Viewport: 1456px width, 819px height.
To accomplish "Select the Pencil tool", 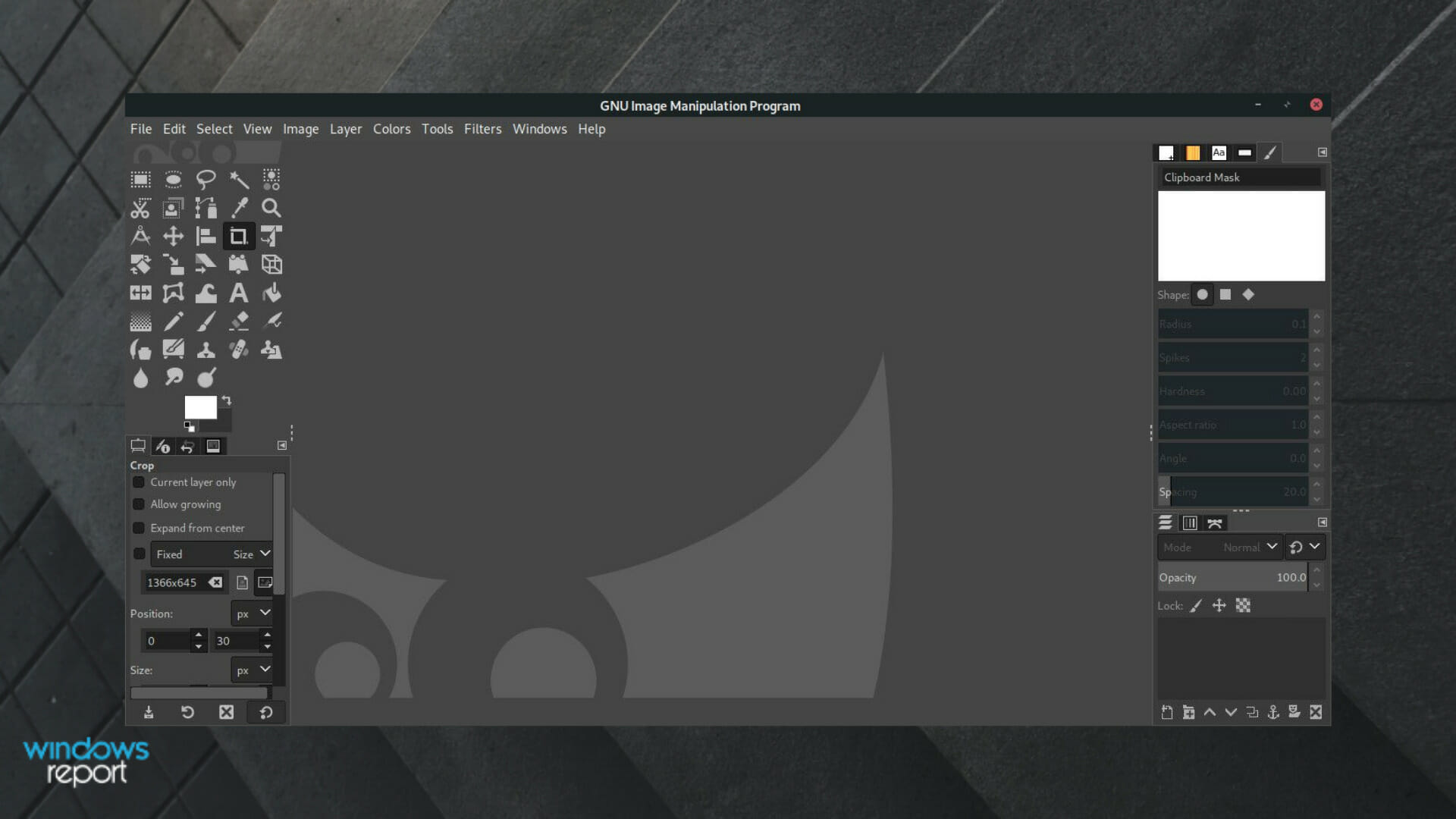I will [173, 322].
